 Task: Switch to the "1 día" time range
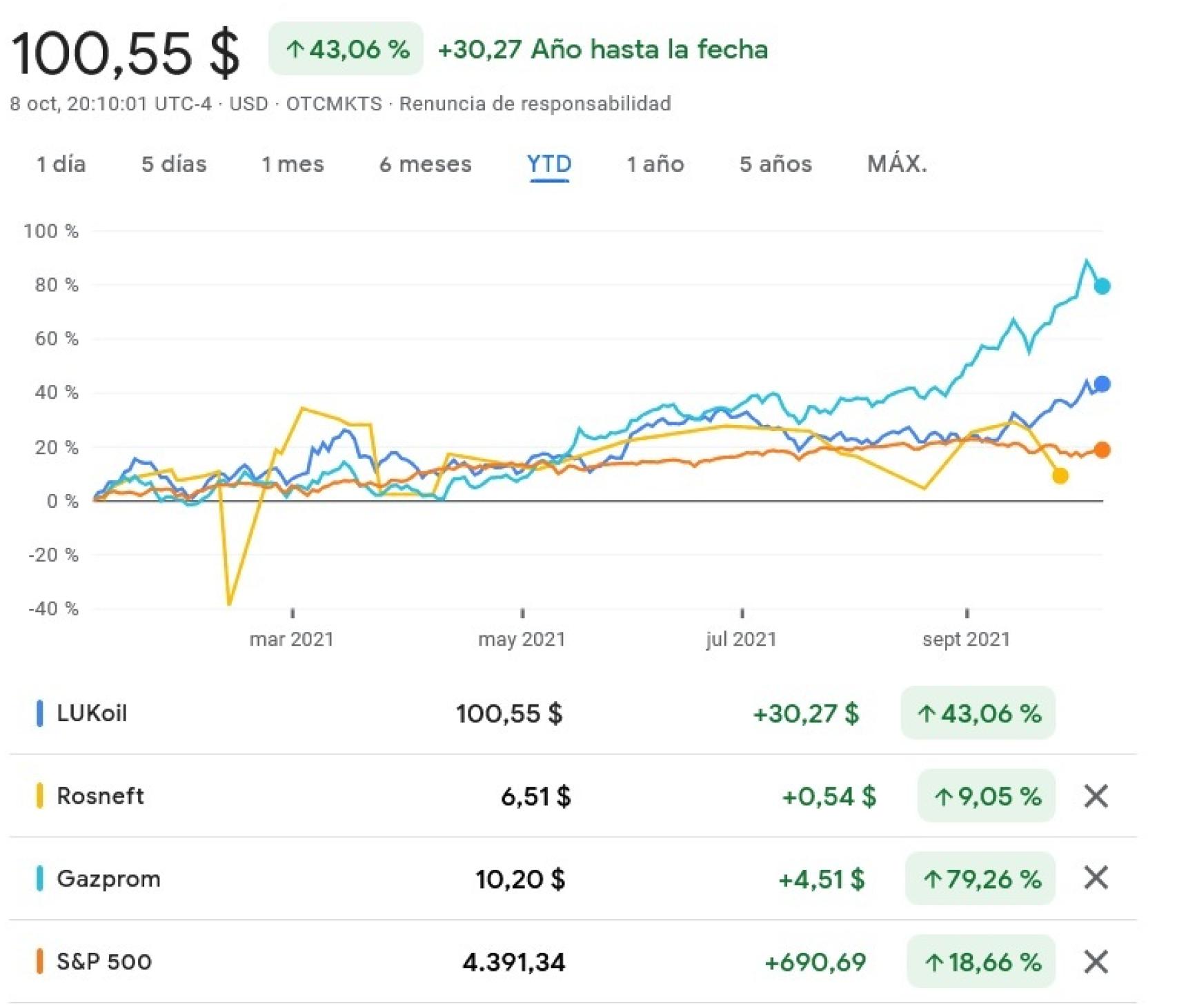click(x=61, y=164)
